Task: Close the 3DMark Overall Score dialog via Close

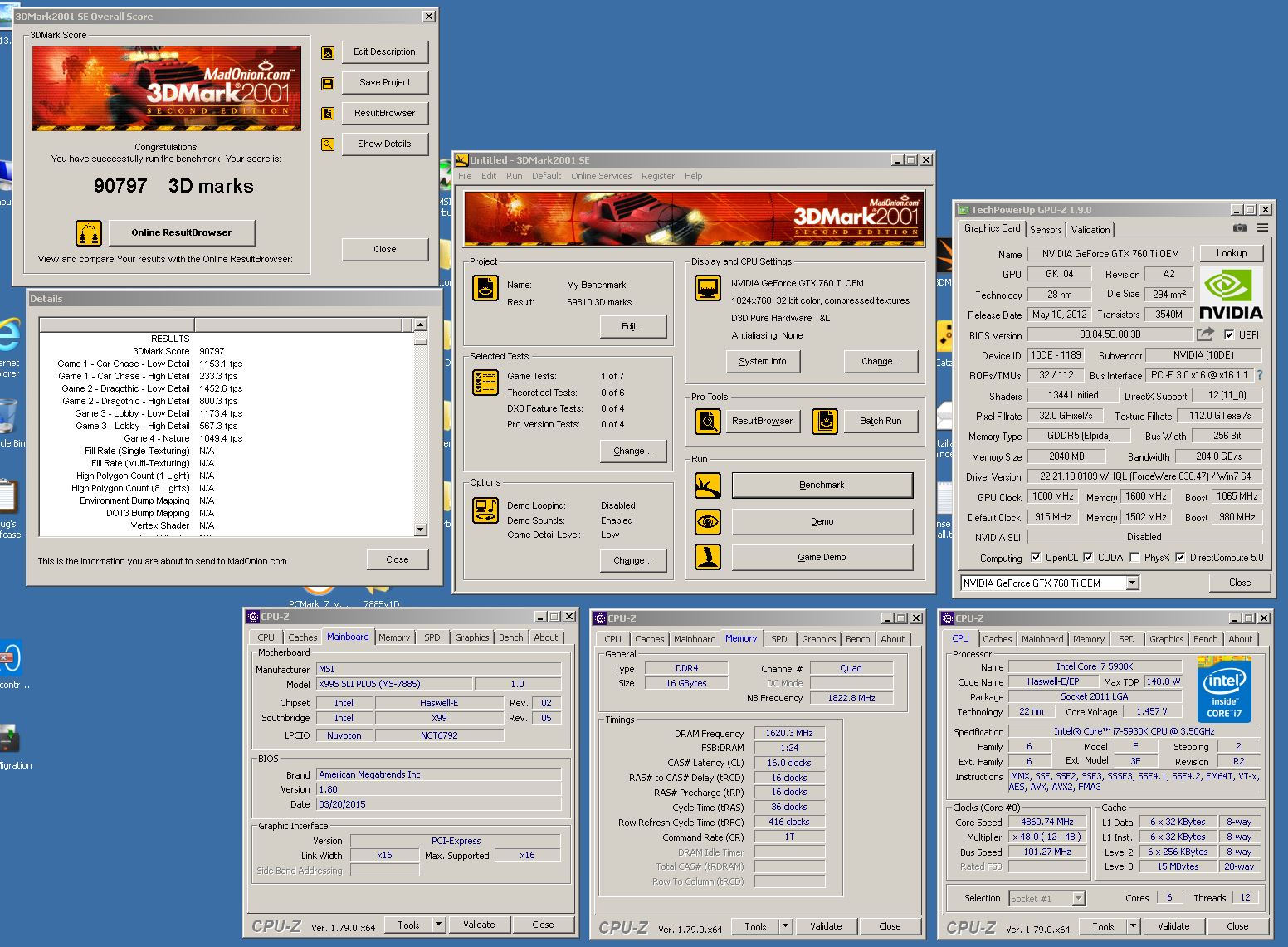Action: pos(385,249)
